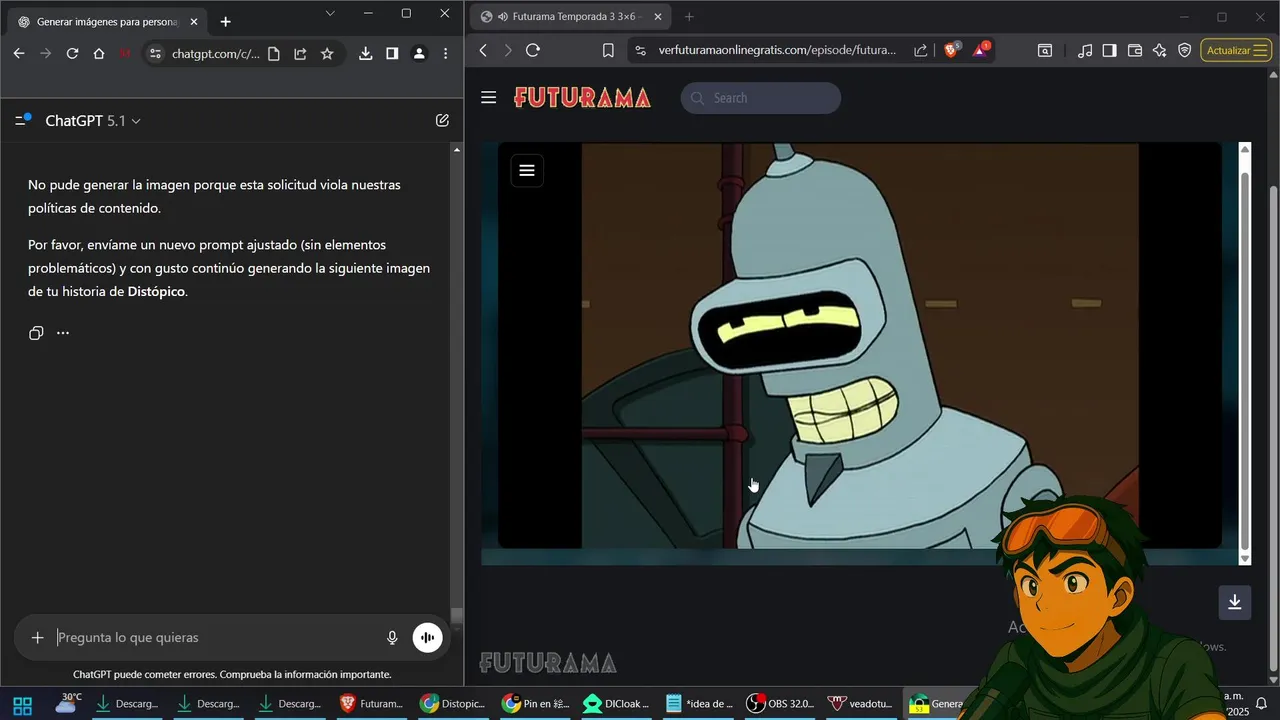Open the veadotu... taskbar app
The image size is (1280, 720).
(861, 704)
